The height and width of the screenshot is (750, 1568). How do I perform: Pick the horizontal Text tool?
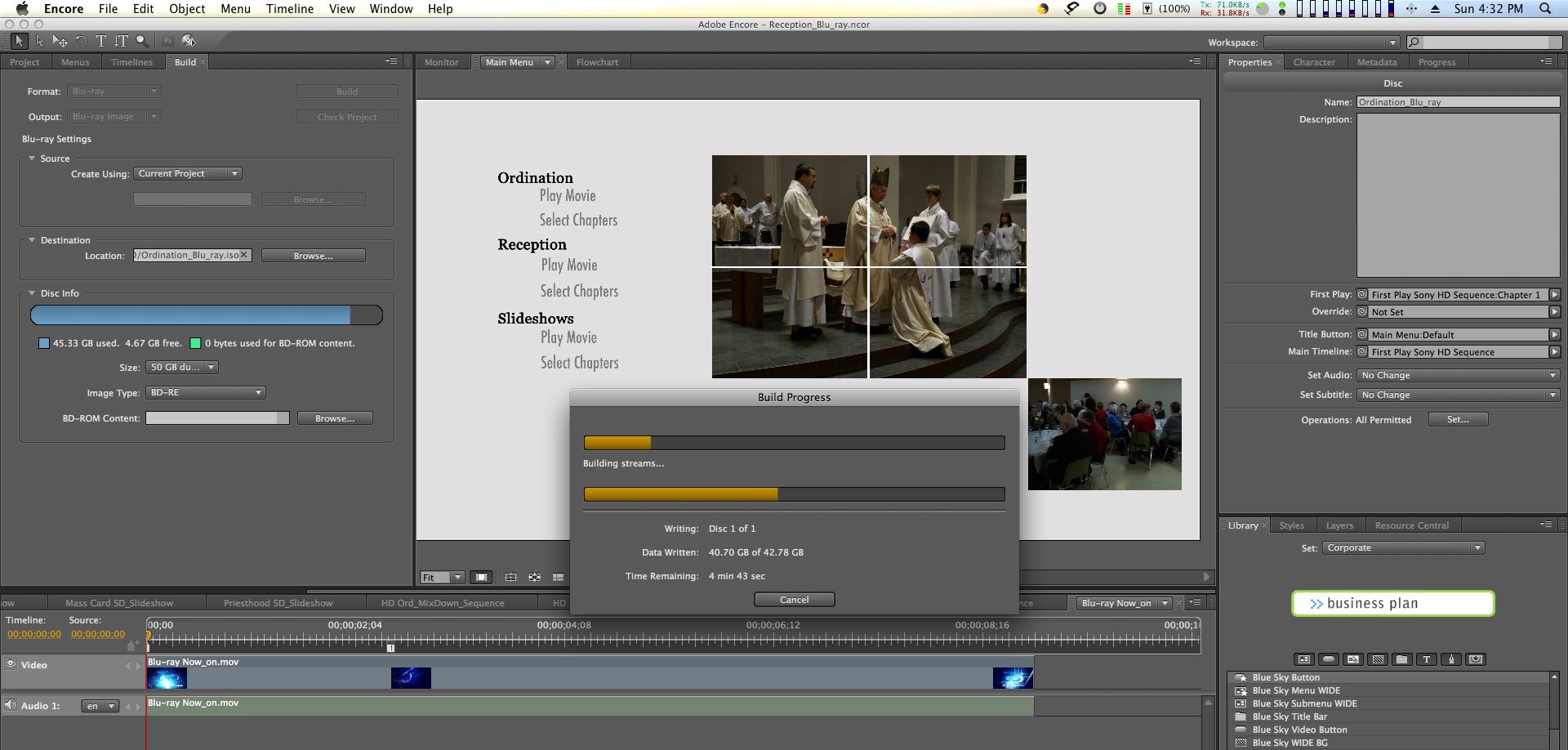pyautogui.click(x=101, y=41)
